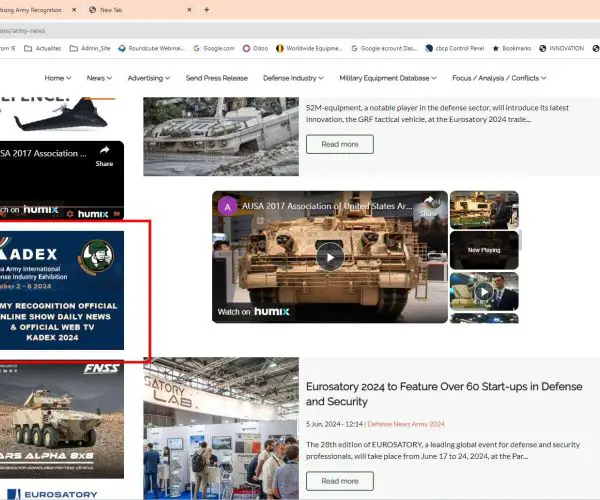600x500 pixels.
Task: Open Military Equipment Database menu
Action: pos(387,78)
